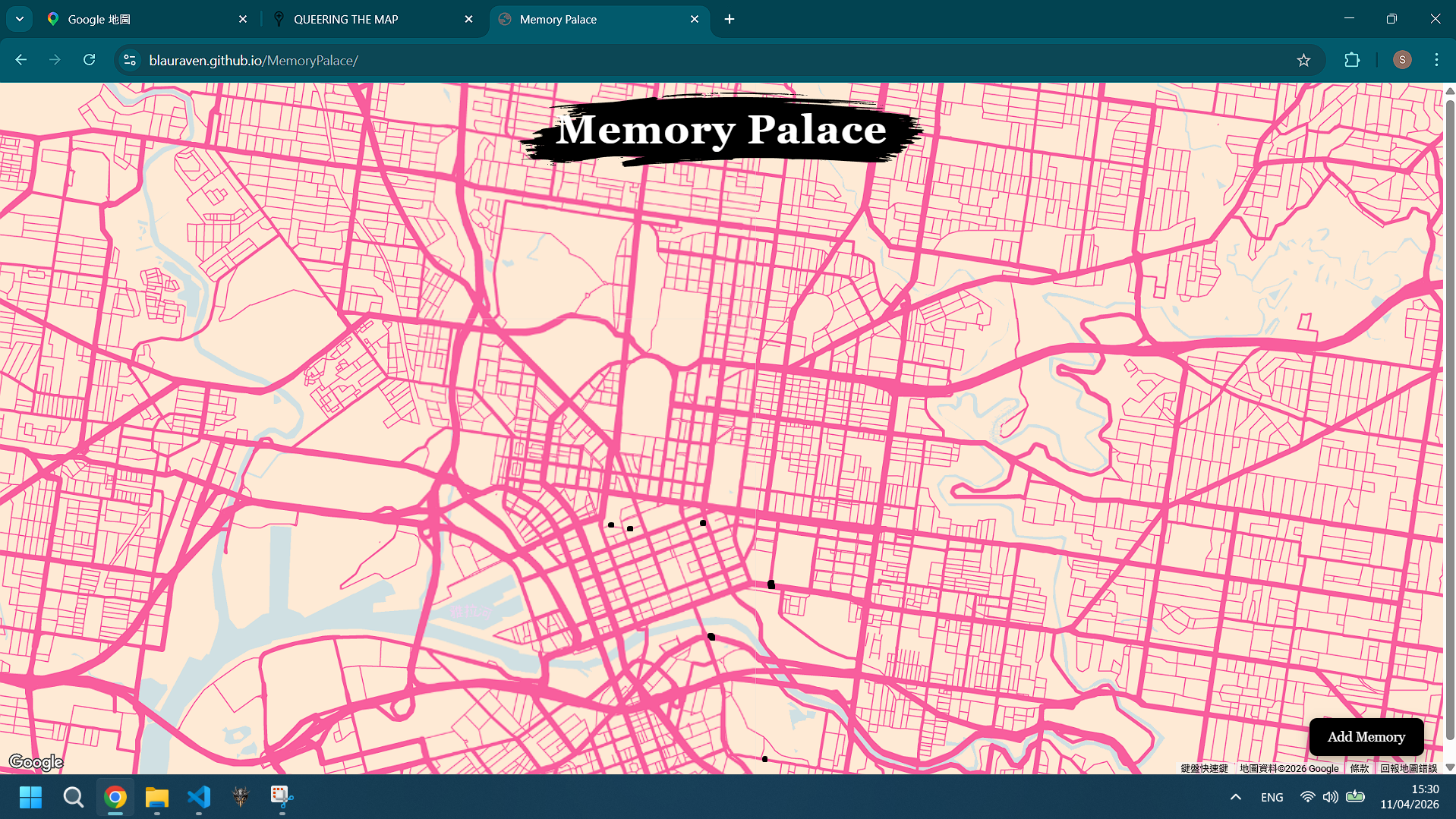Image resolution: width=1456 pixels, height=819 pixels.
Task: Click the ENG language indicator
Action: [1272, 797]
